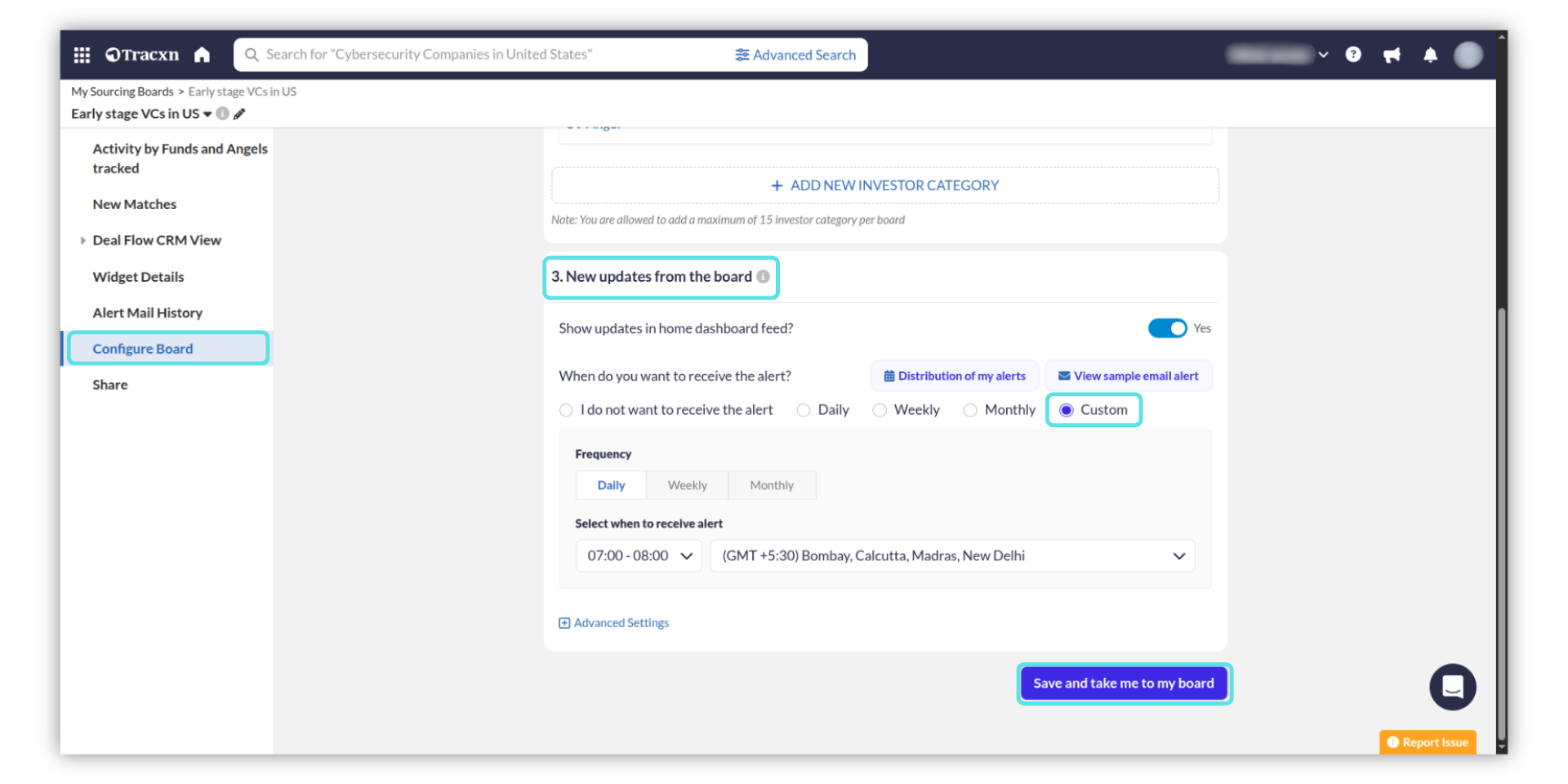Open the apps grid menu icon

[82, 55]
